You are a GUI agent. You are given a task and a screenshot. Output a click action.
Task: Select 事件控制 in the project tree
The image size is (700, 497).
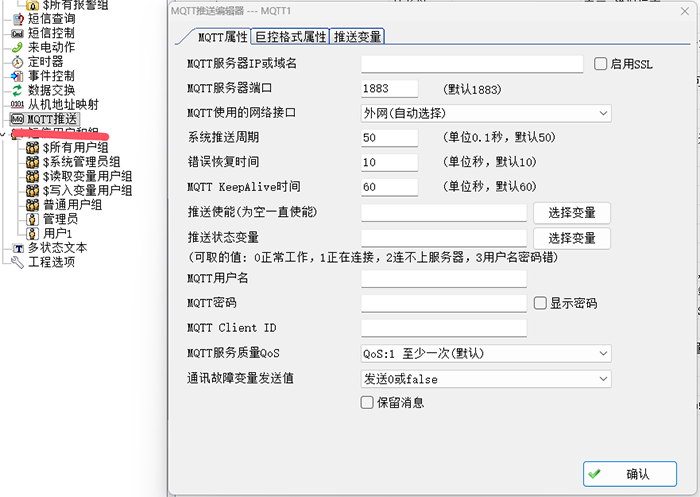tap(50, 76)
